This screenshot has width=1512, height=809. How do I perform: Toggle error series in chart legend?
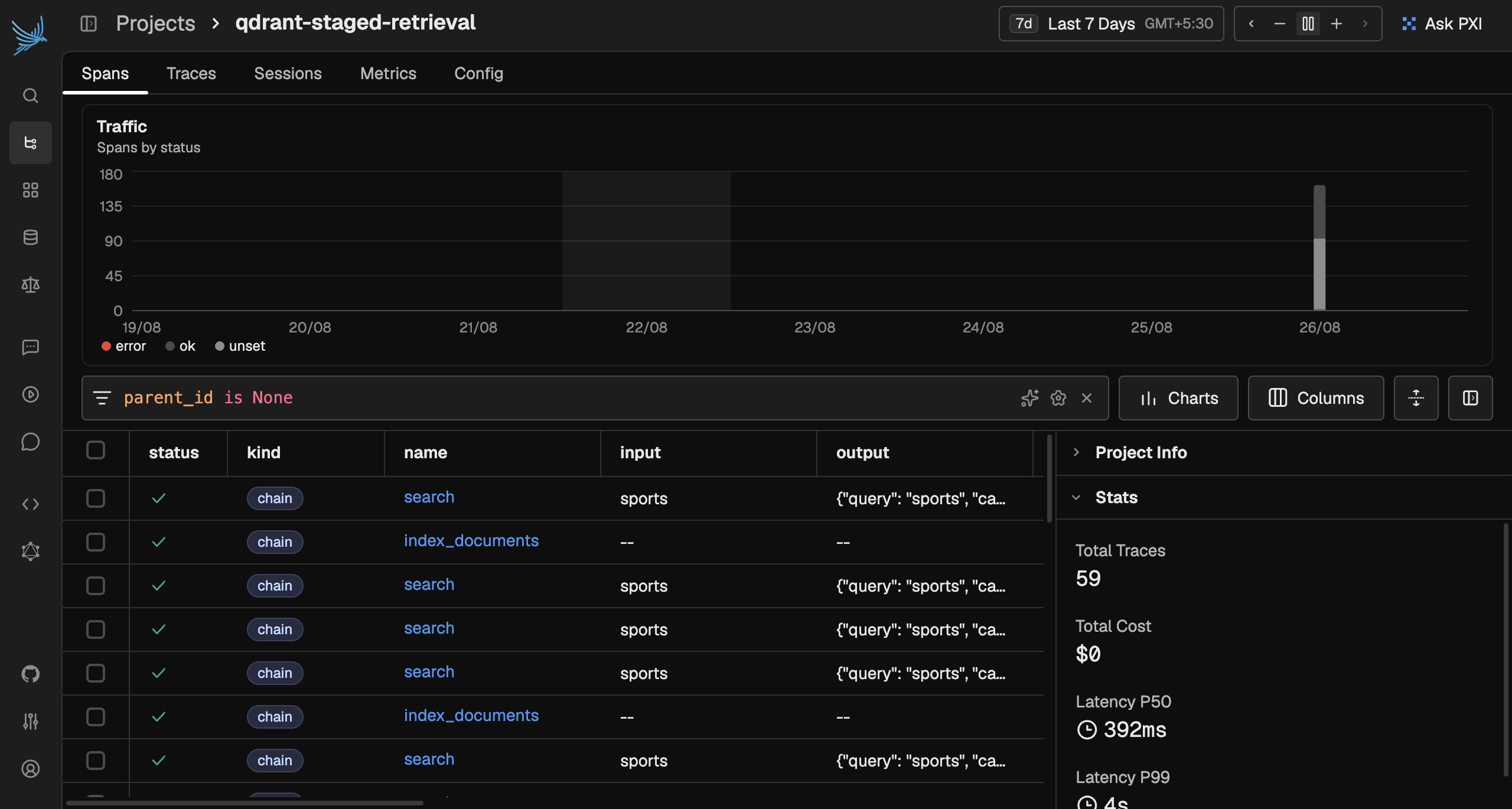[x=123, y=346]
